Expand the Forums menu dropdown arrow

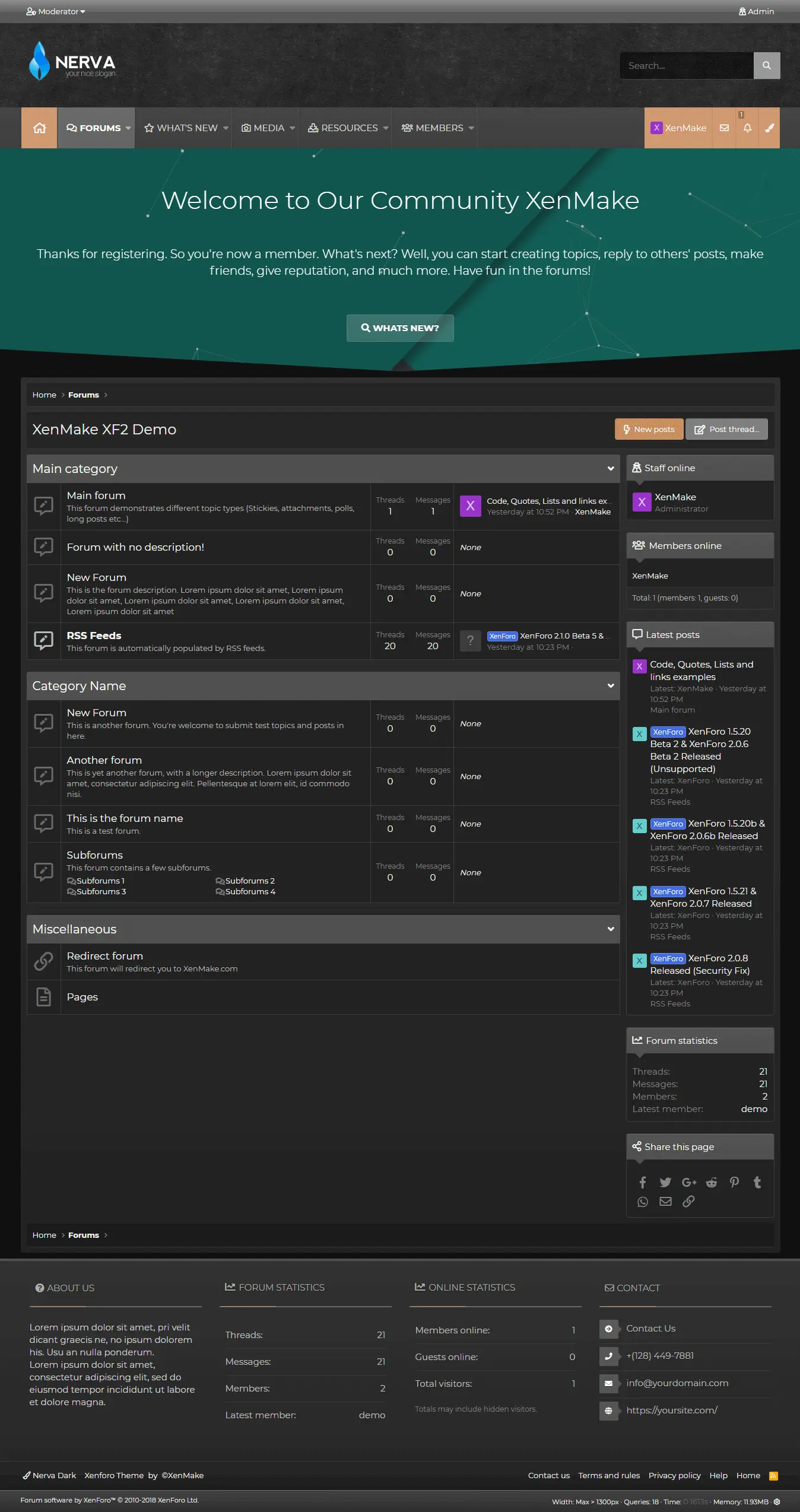click(x=128, y=128)
